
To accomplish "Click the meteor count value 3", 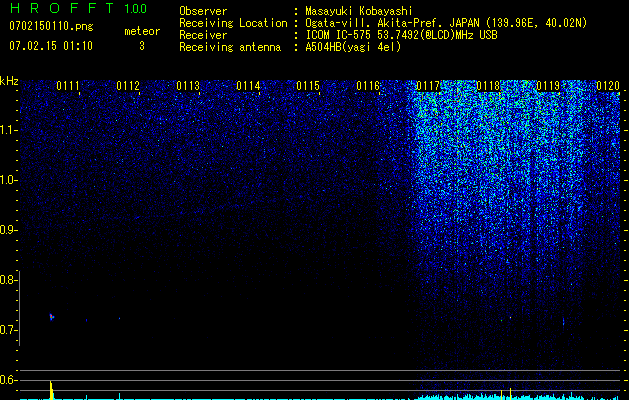I will (142, 46).
